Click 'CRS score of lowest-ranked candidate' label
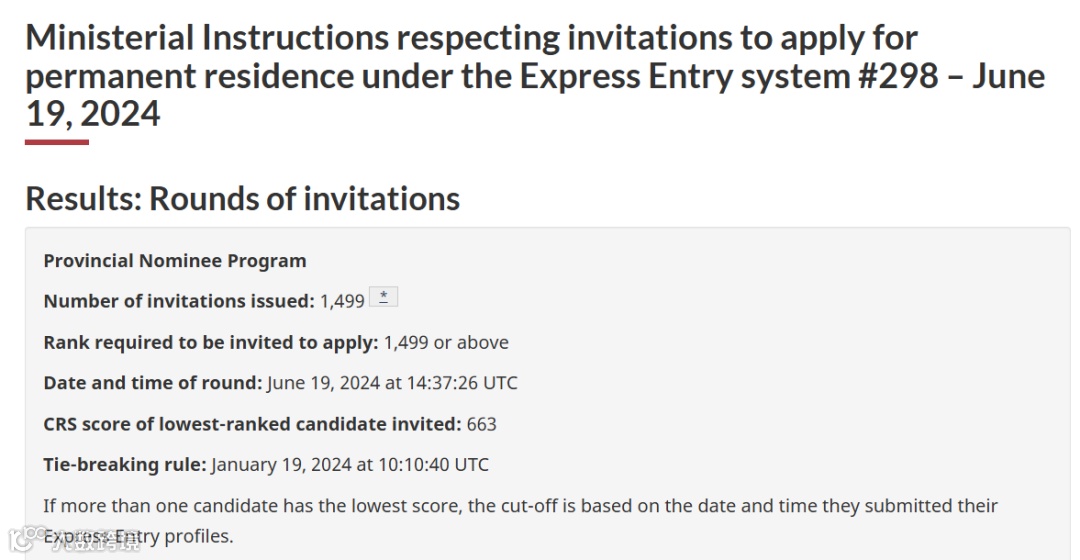1080x560 pixels. (252, 424)
